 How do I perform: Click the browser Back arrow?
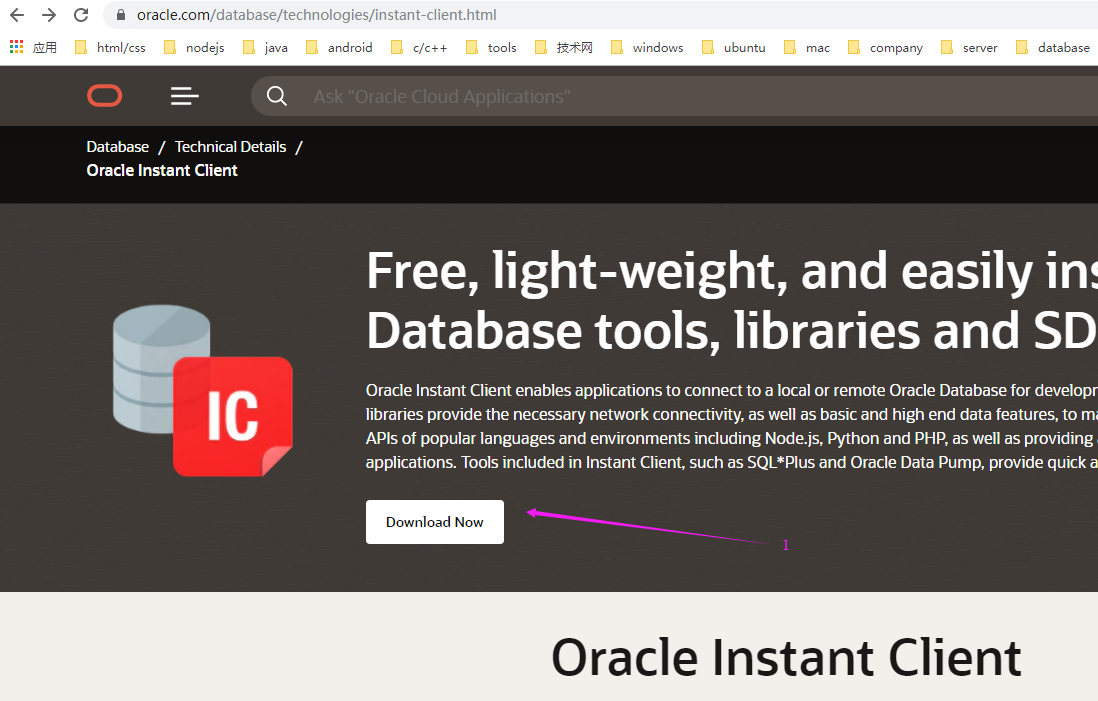coord(17,15)
